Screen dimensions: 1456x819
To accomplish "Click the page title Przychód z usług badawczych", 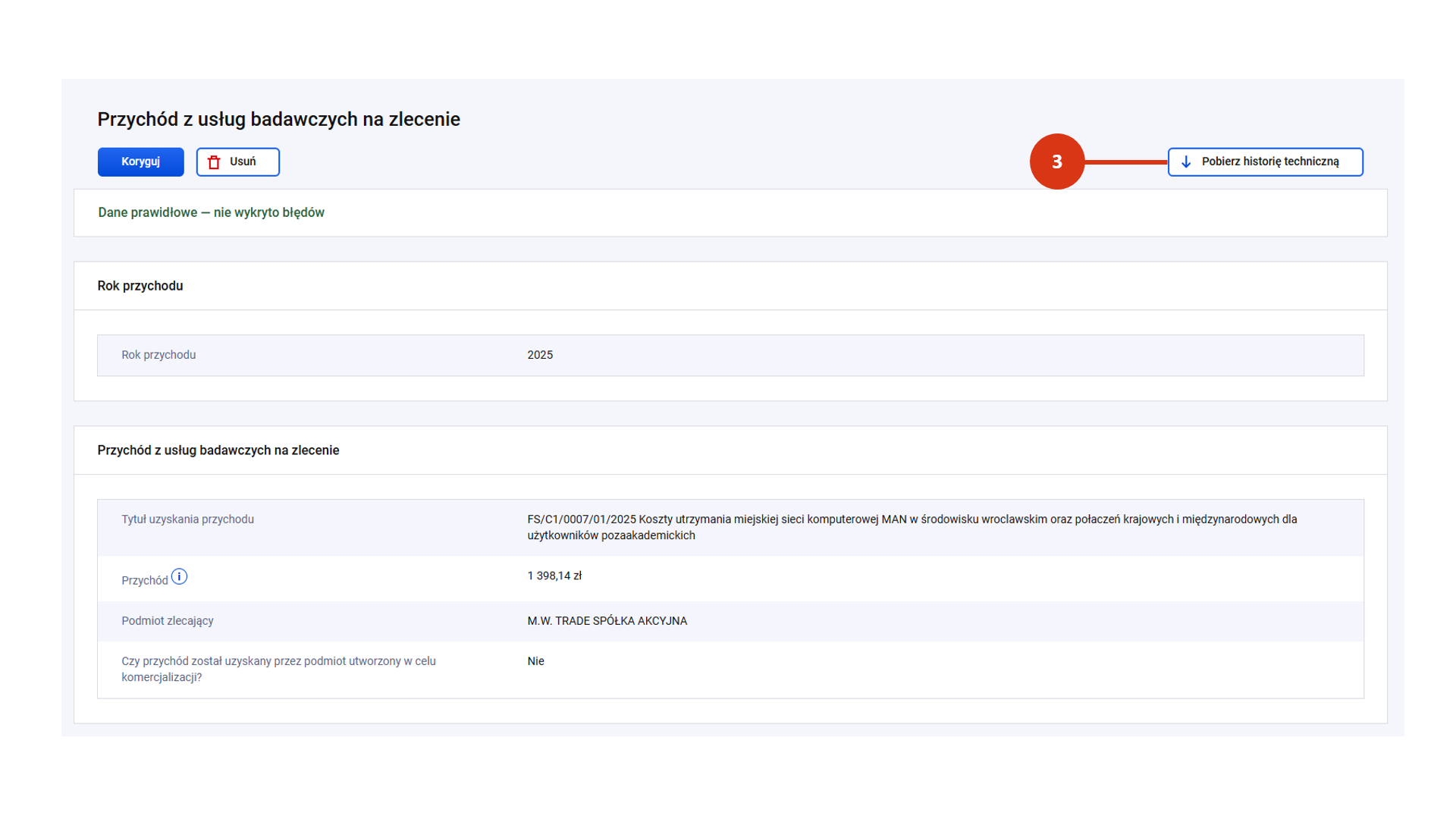I will pyautogui.click(x=278, y=119).
